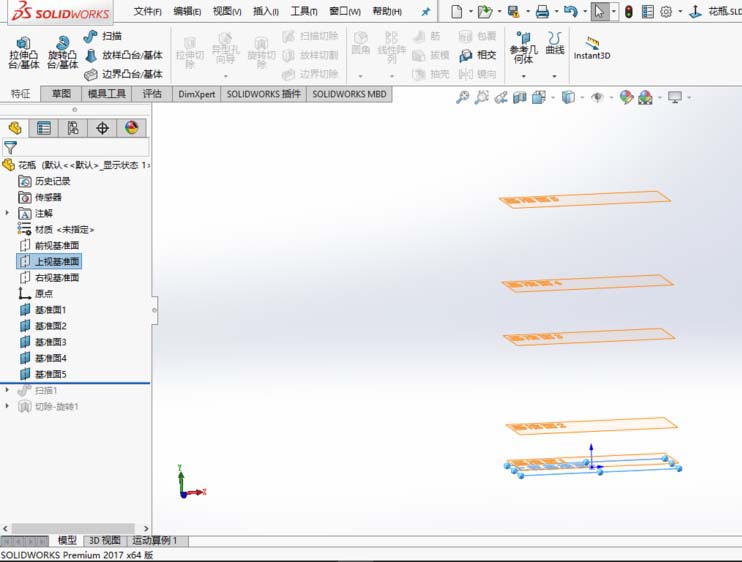Image resolution: width=742 pixels, height=562 pixels.
Task: Click Previous View icon in view toolbar
Action: (x=501, y=97)
